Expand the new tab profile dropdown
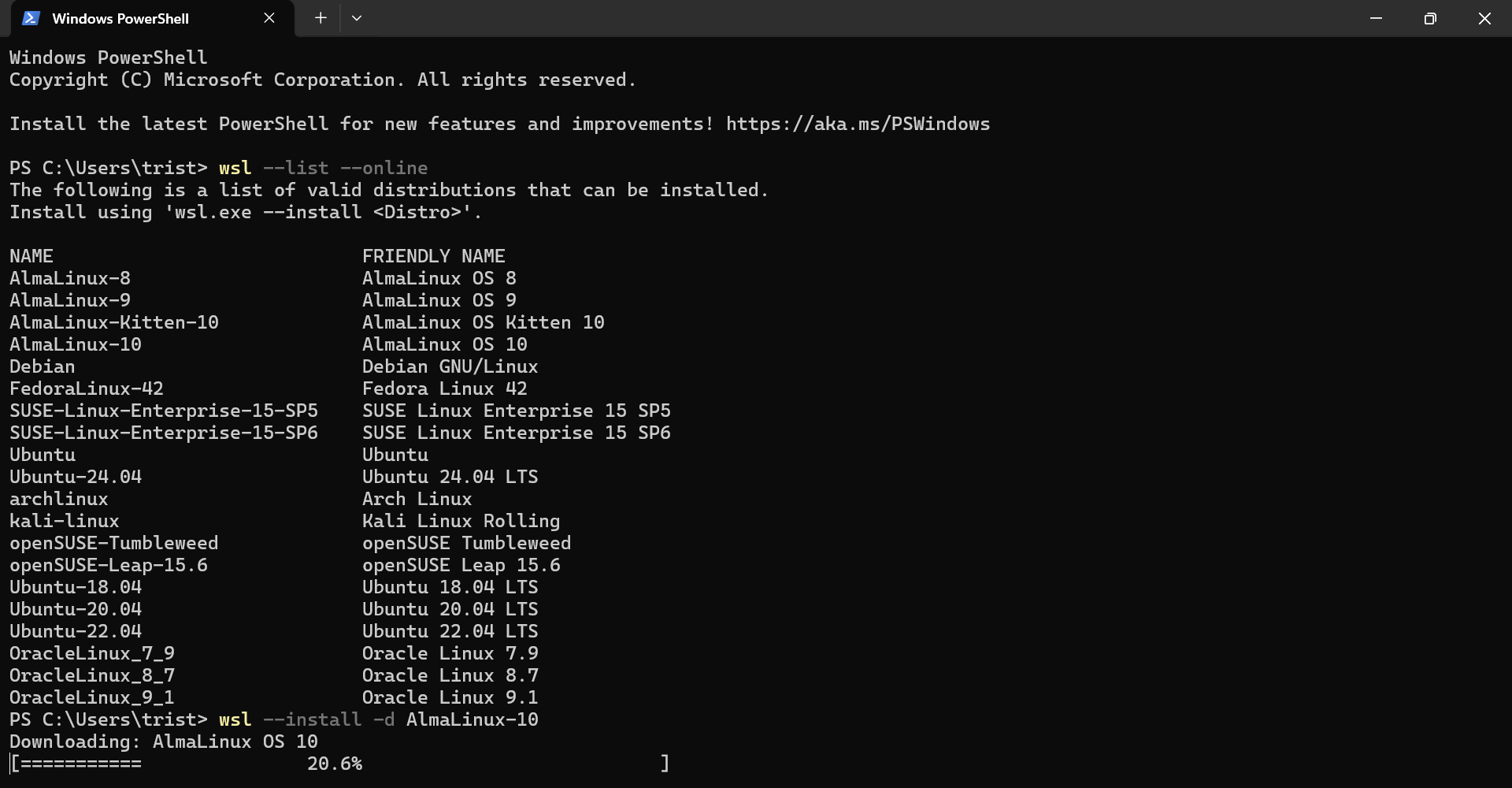 point(357,18)
